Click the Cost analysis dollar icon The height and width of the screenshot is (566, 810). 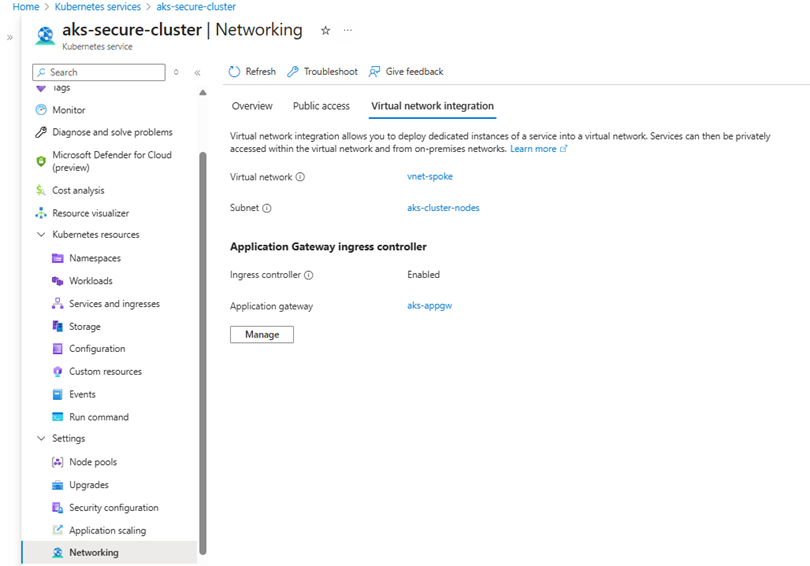[x=41, y=190]
